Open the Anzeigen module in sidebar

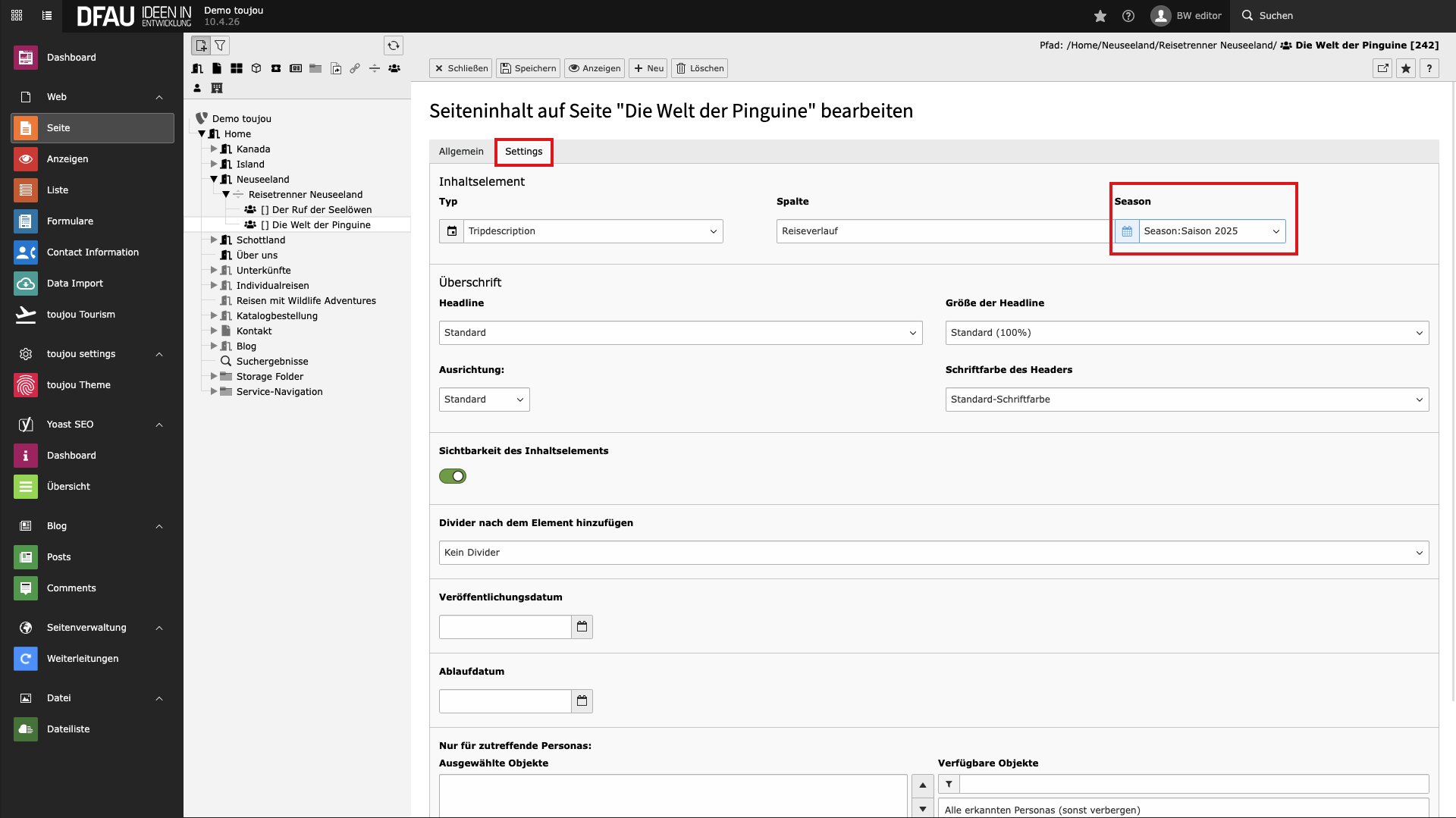click(x=93, y=159)
